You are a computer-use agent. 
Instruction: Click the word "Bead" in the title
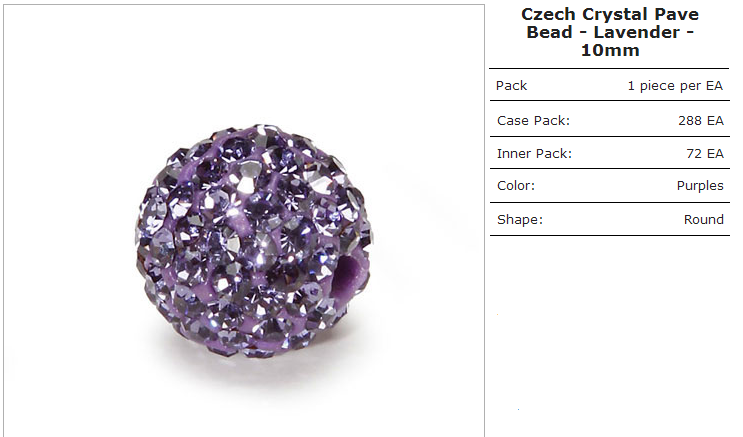click(x=549, y=32)
